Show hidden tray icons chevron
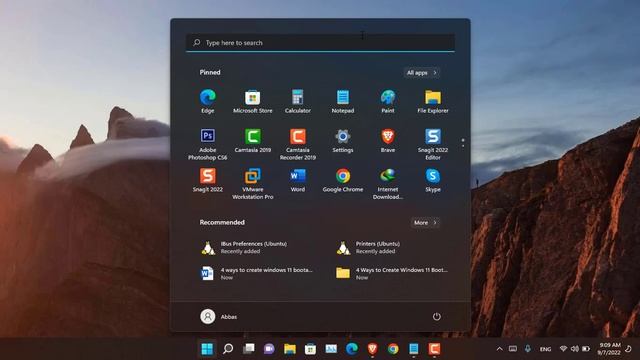The width and height of the screenshot is (640, 360). [499, 349]
